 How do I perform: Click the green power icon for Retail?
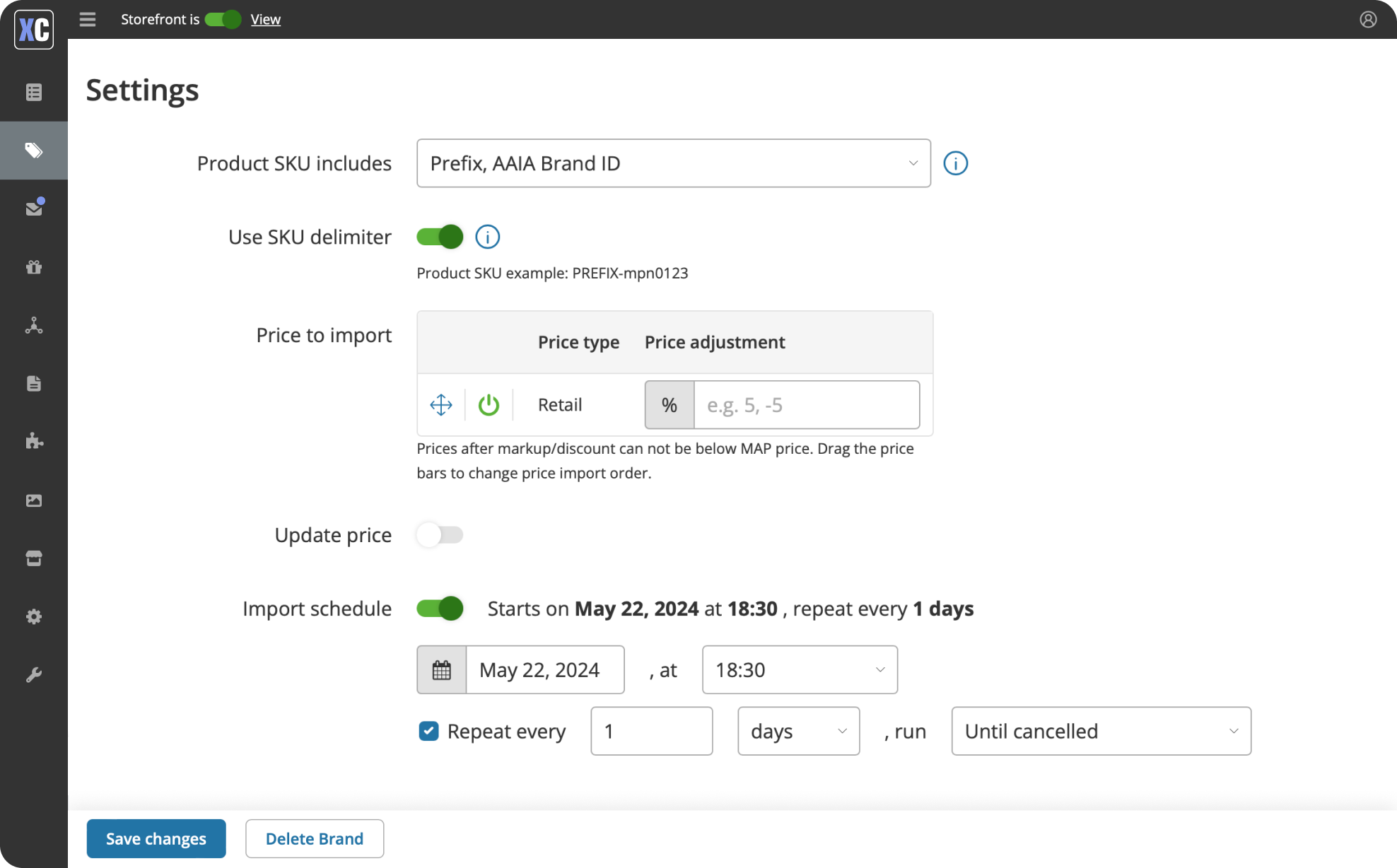489,405
